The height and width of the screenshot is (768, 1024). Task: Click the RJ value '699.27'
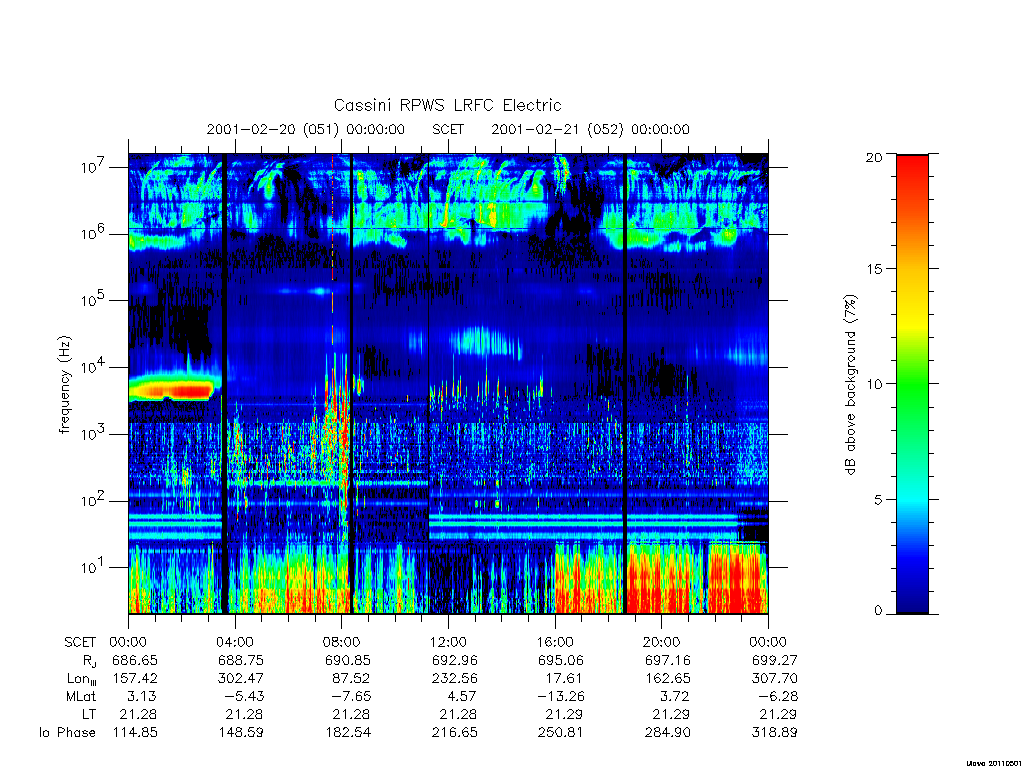tap(775, 660)
